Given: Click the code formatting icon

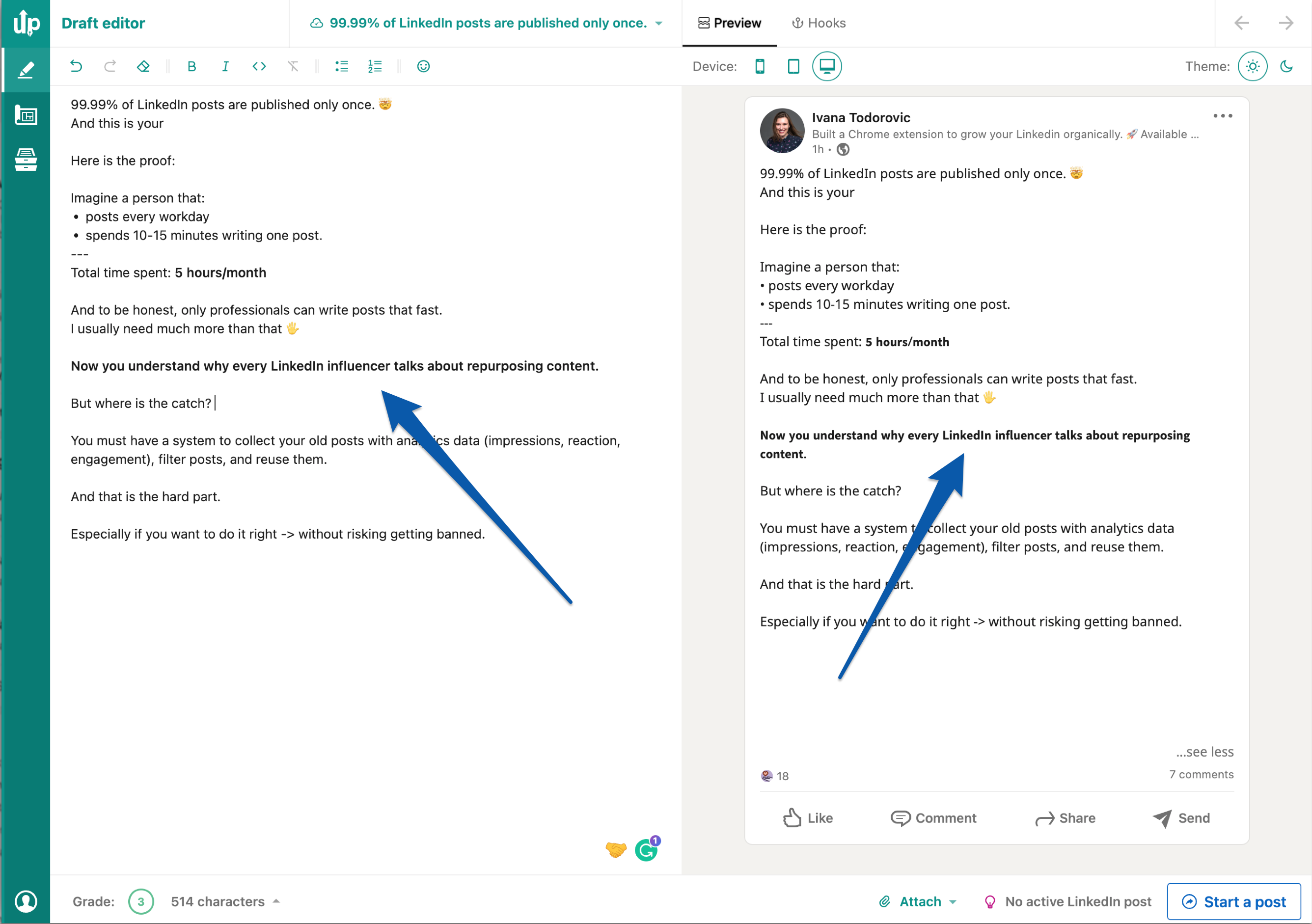Looking at the screenshot, I should [257, 65].
